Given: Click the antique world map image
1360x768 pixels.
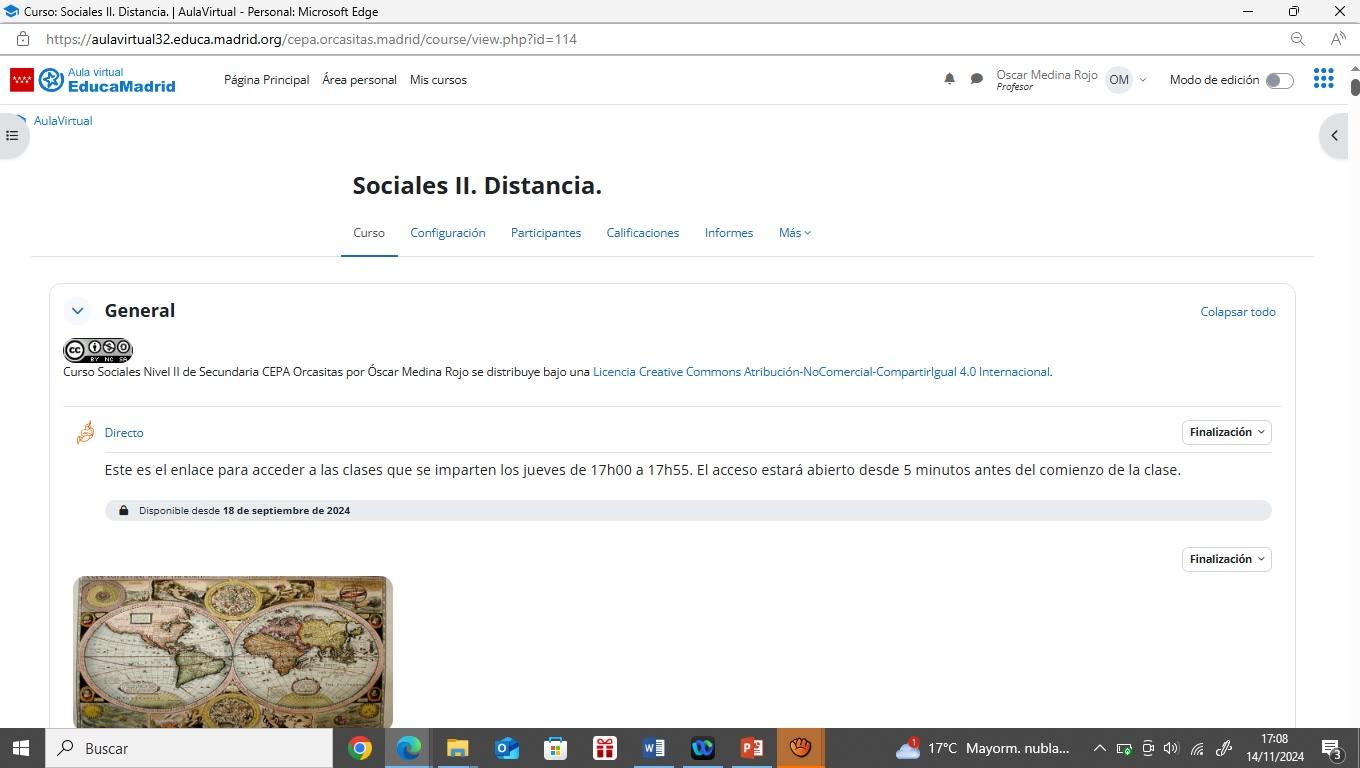Looking at the screenshot, I should click(233, 652).
